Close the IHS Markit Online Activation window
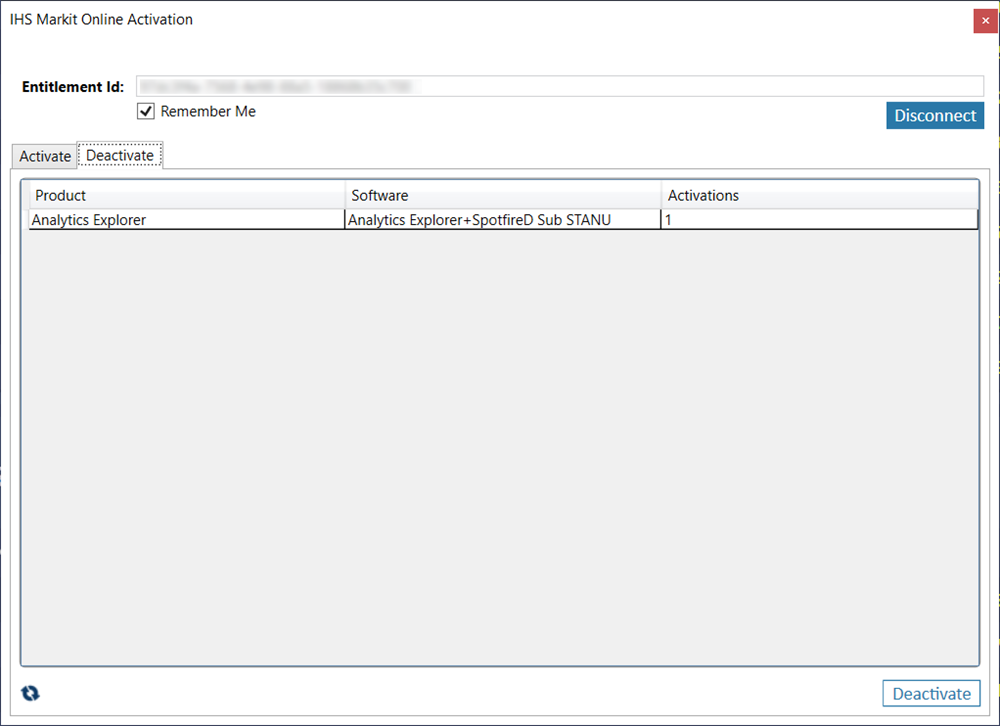Image resolution: width=1000 pixels, height=726 pixels. (985, 20)
